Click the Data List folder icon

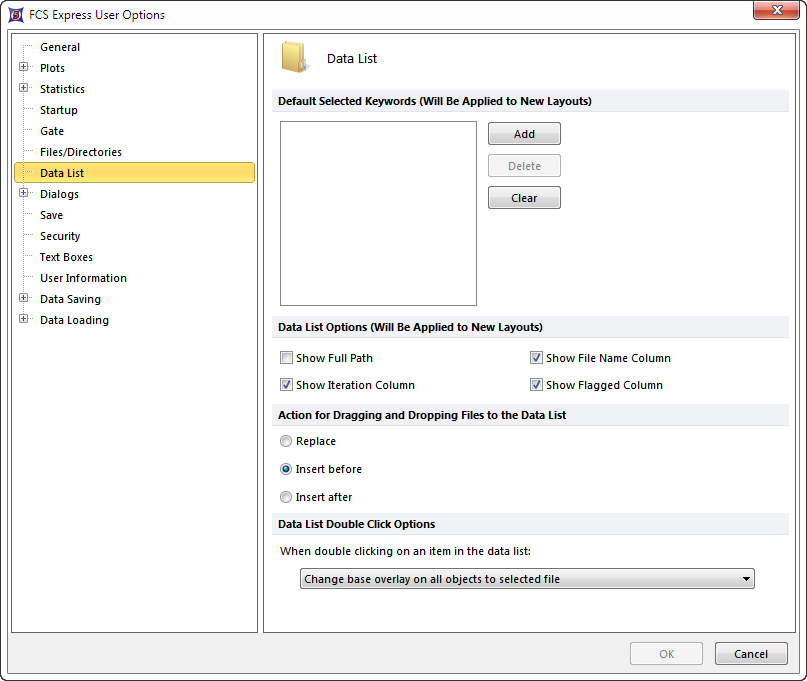point(295,58)
